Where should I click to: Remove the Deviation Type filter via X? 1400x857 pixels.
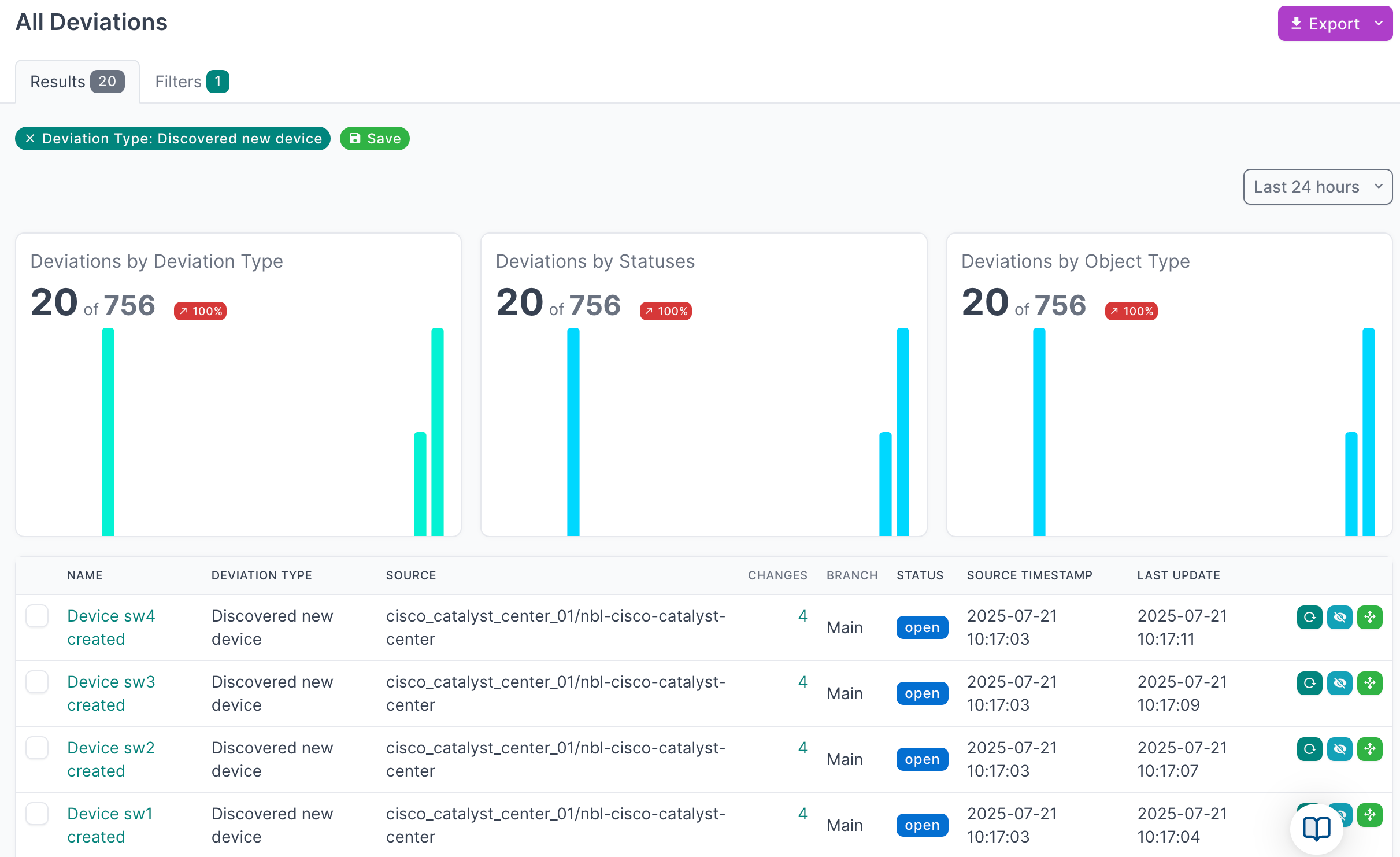click(x=30, y=139)
